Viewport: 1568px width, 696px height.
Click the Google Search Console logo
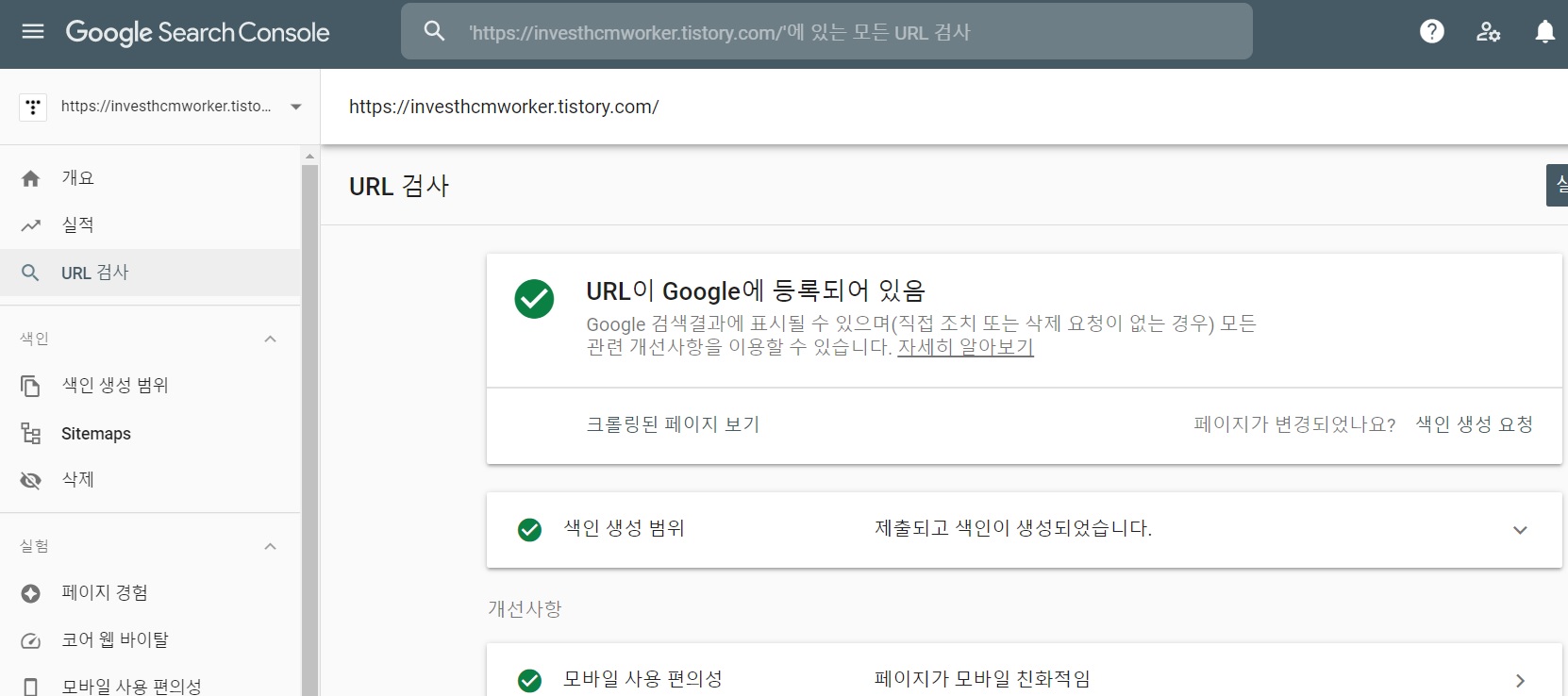197,33
